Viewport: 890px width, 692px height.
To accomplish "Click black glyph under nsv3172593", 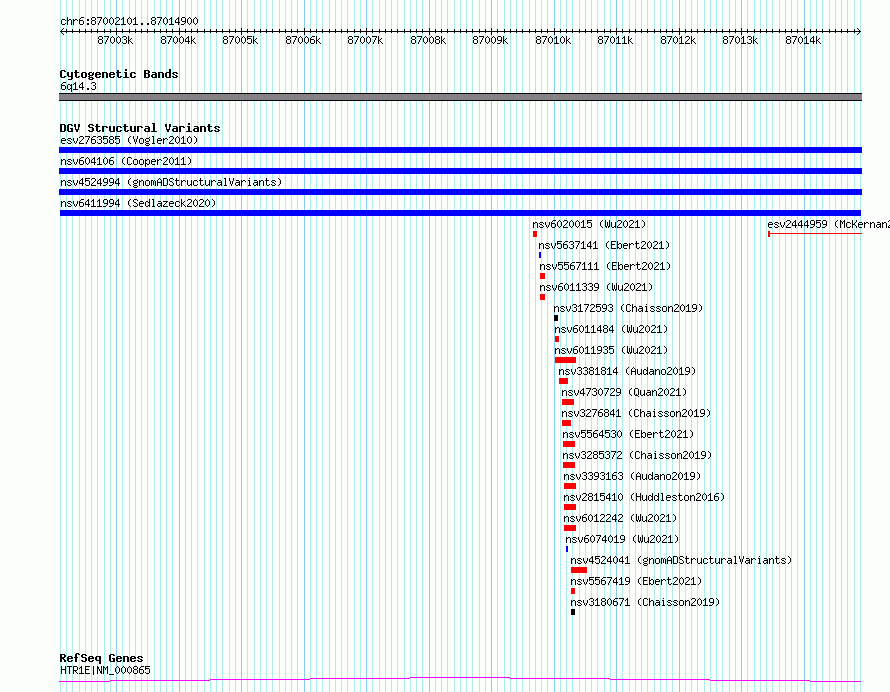I will click(556, 318).
